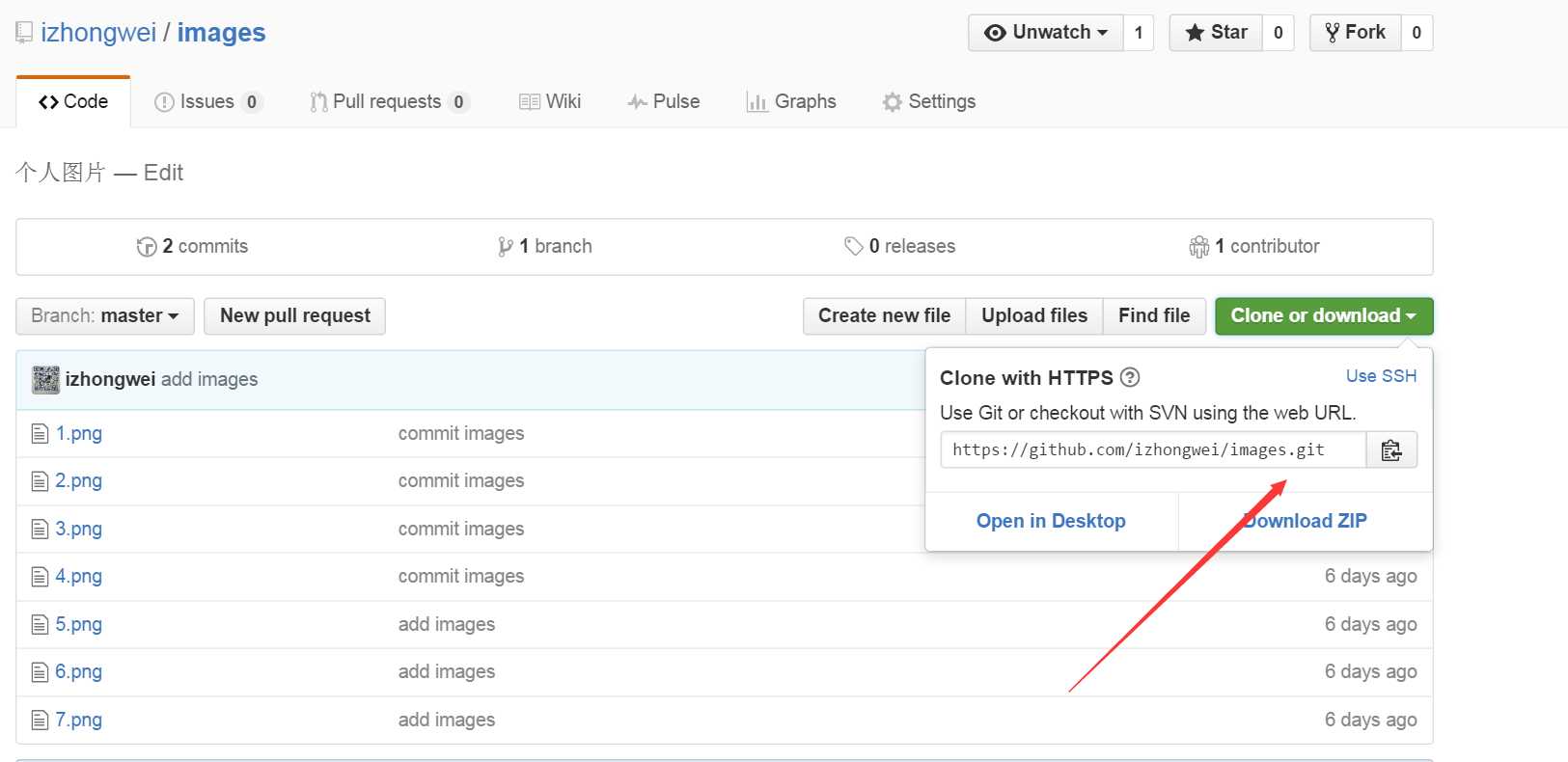This screenshot has width=1568, height=762.
Task: Open file 7.png
Action: point(79,721)
